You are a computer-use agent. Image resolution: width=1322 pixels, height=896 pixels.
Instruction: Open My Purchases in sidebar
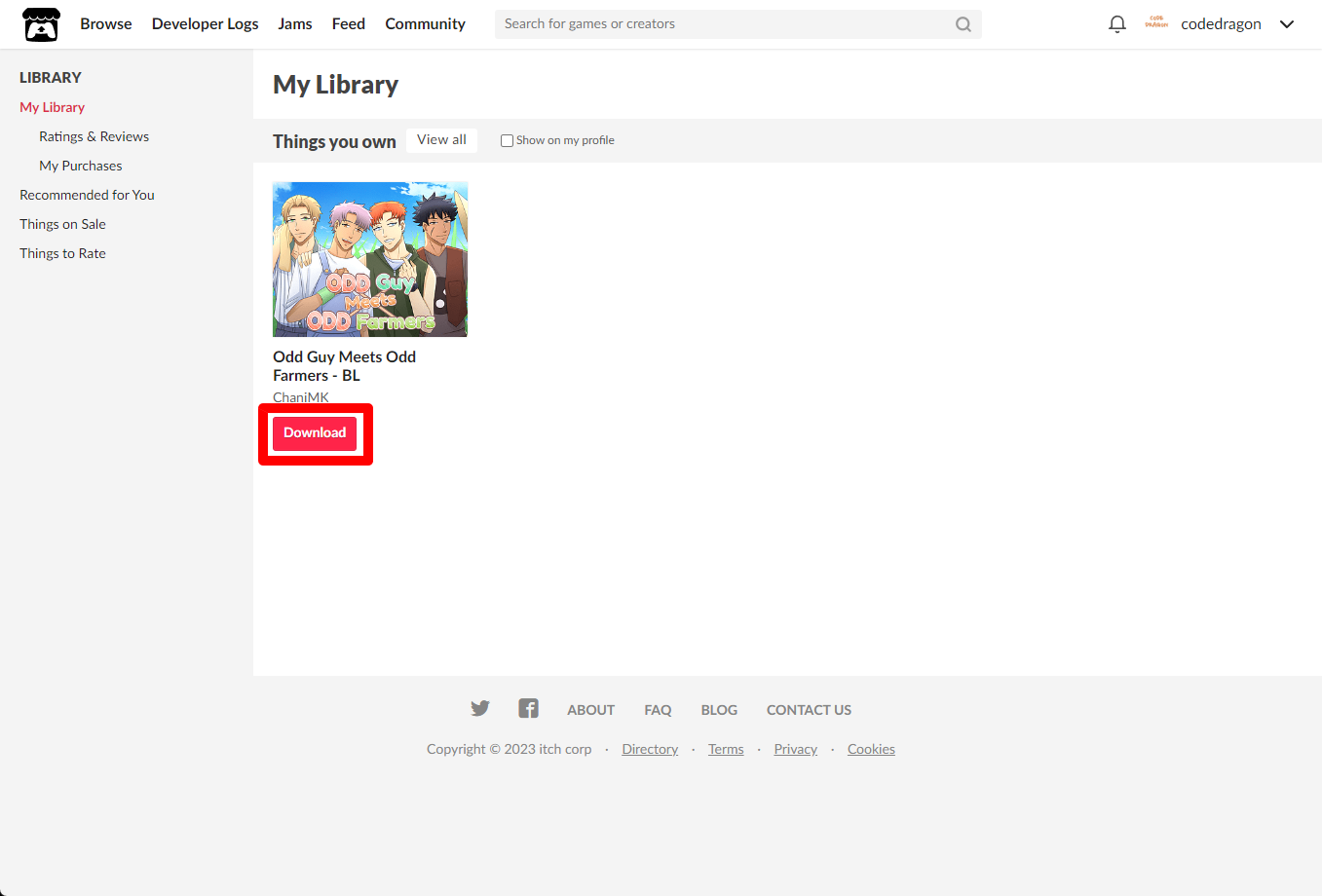81,166
